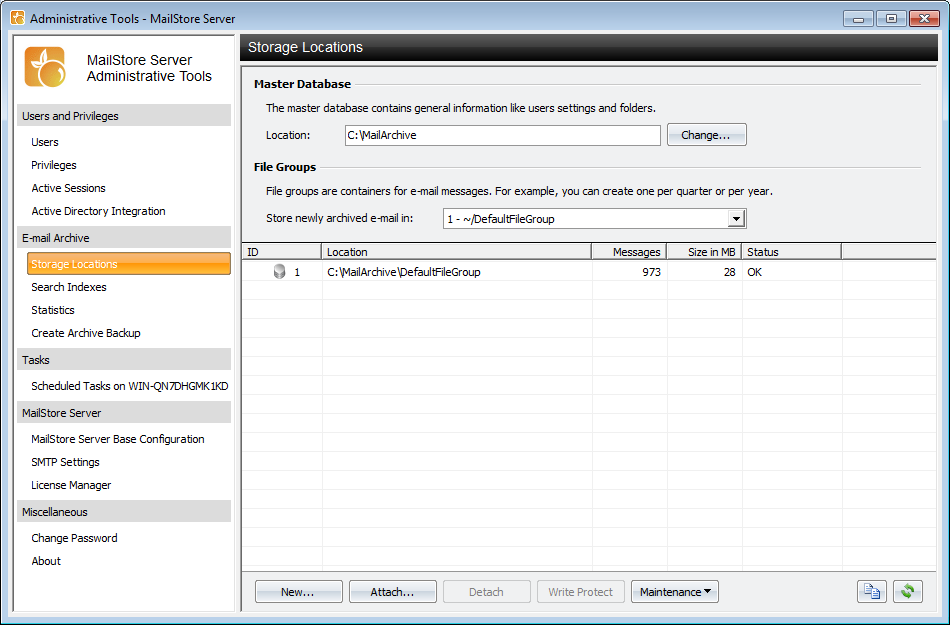
Task: Click the Users and Privileges section header
Action: (x=124, y=116)
